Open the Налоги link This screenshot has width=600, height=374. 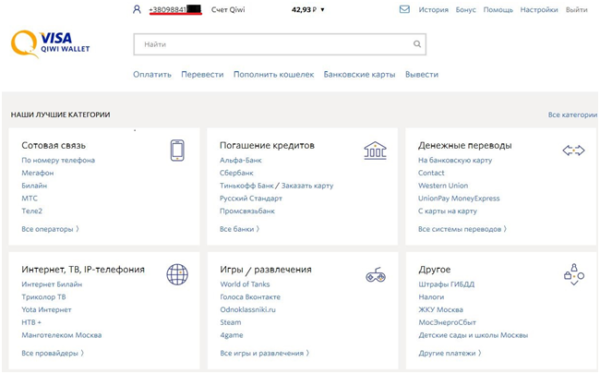(x=431, y=297)
